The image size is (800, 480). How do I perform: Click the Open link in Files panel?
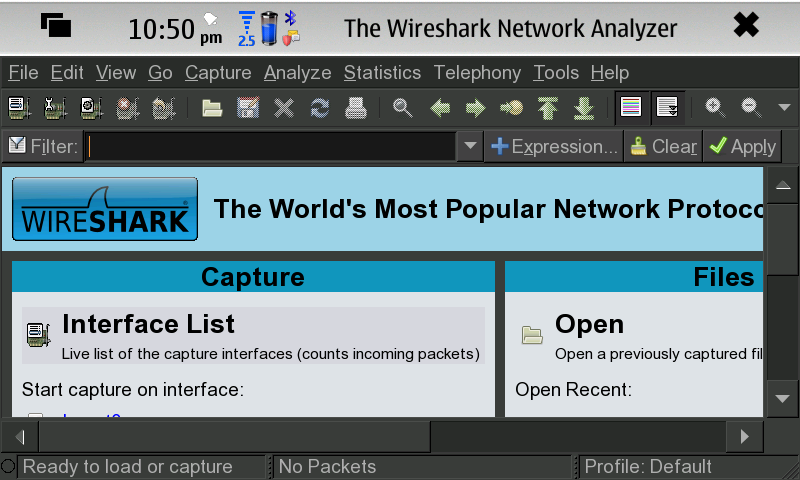[x=589, y=324]
